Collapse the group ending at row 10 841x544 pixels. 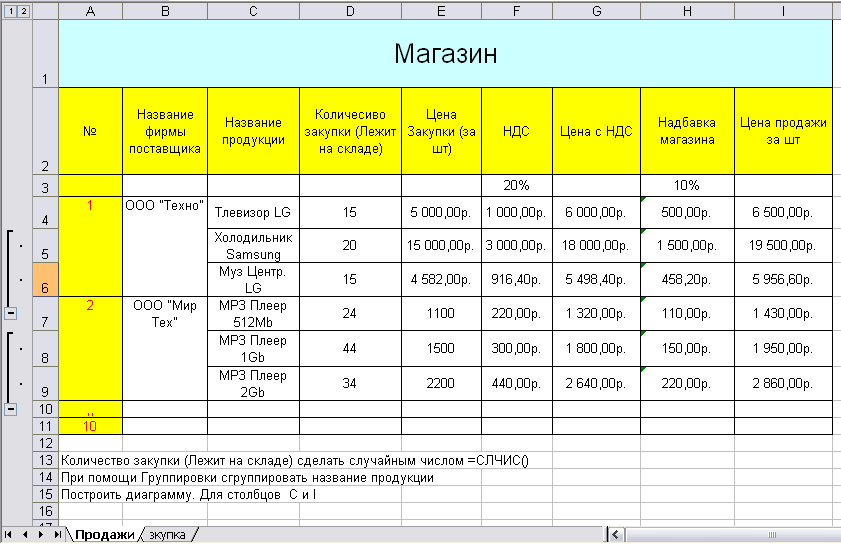(x=11, y=409)
